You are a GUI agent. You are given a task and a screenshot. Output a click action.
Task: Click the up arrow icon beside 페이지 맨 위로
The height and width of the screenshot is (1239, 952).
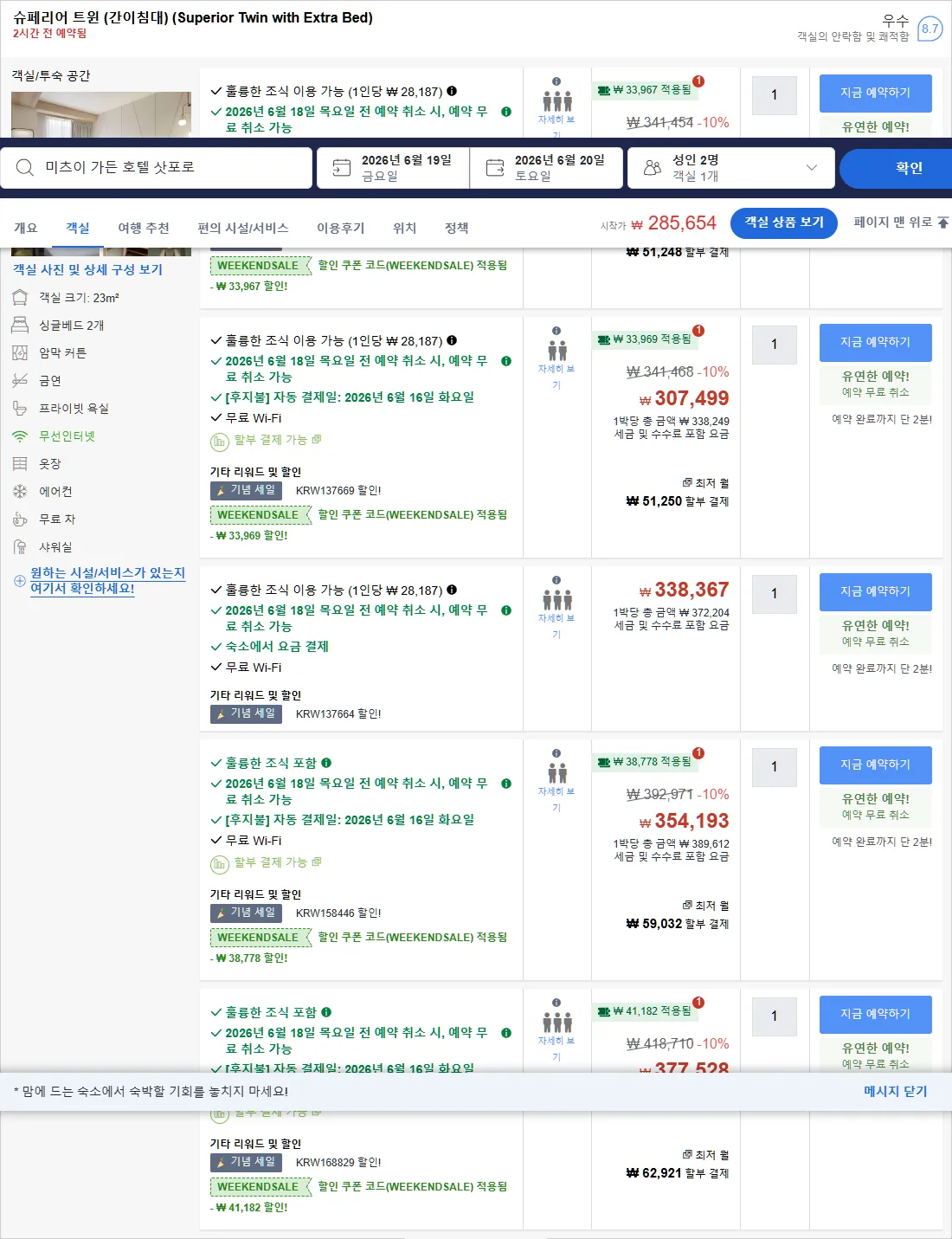[x=943, y=223]
